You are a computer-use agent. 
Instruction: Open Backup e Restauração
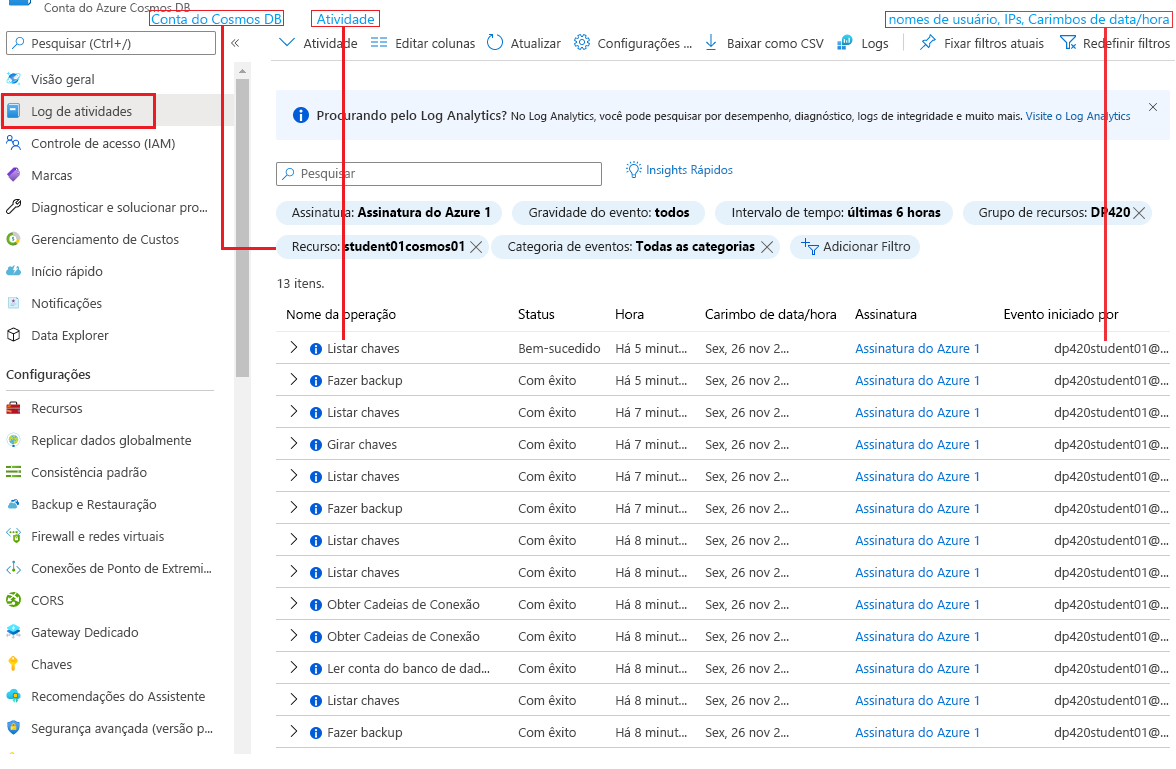click(x=93, y=504)
